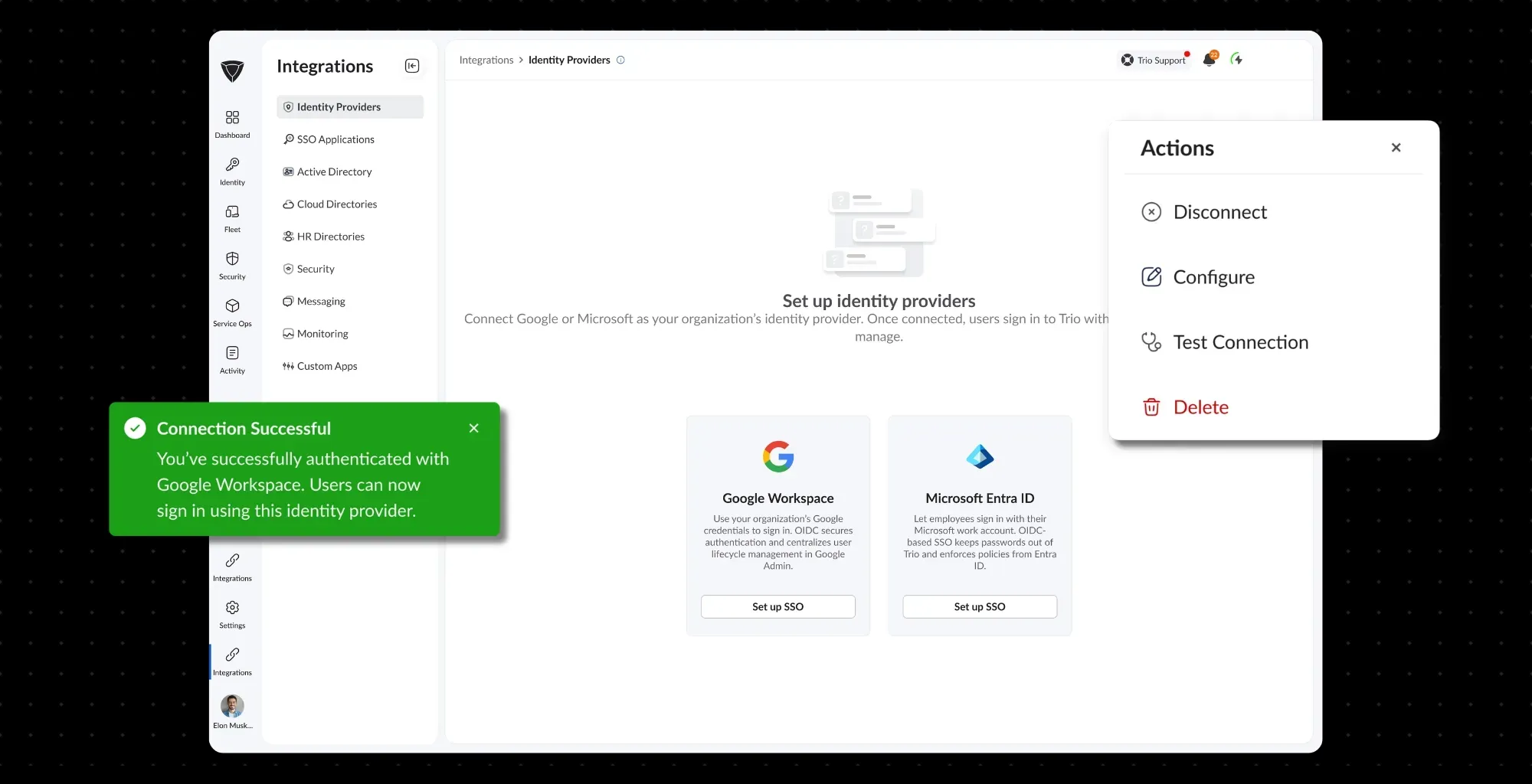This screenshot has width=1532, height=784.
Task: Open the Activity section
Action: pyautogui.click(x=232, y=360)
